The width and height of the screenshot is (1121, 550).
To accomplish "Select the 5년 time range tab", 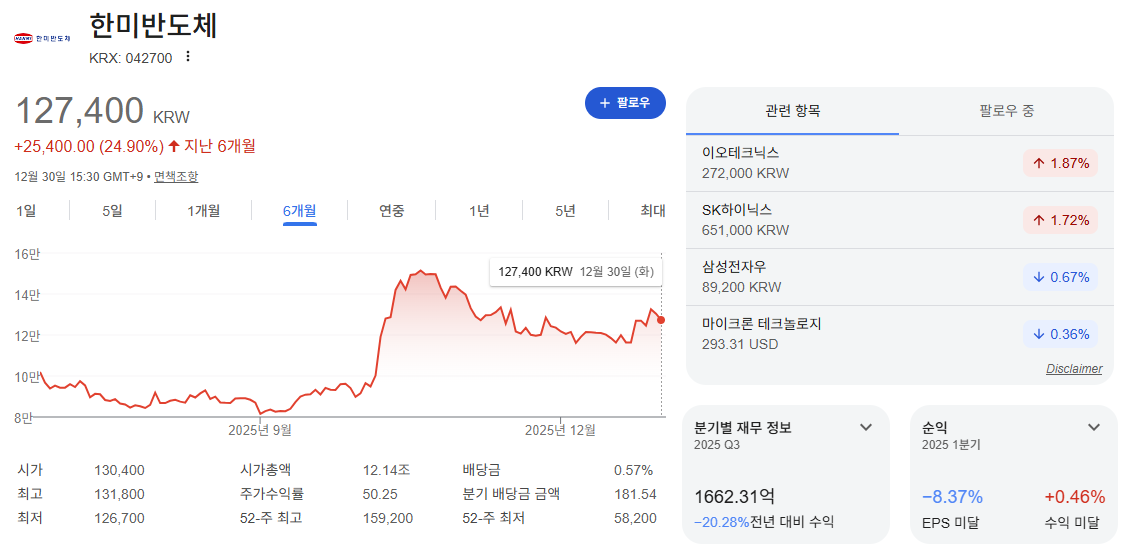I will (x=565, y=210).
